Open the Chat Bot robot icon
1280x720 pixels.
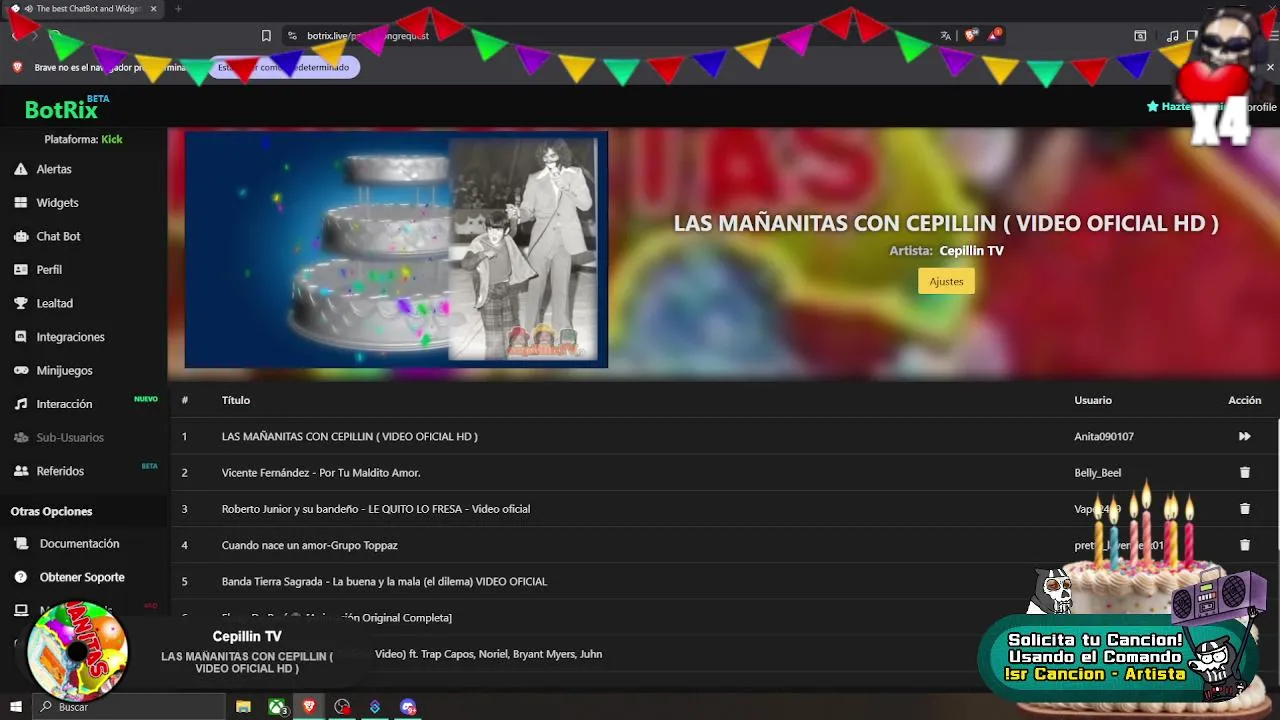pyautogui.click(x=20, y=236)
